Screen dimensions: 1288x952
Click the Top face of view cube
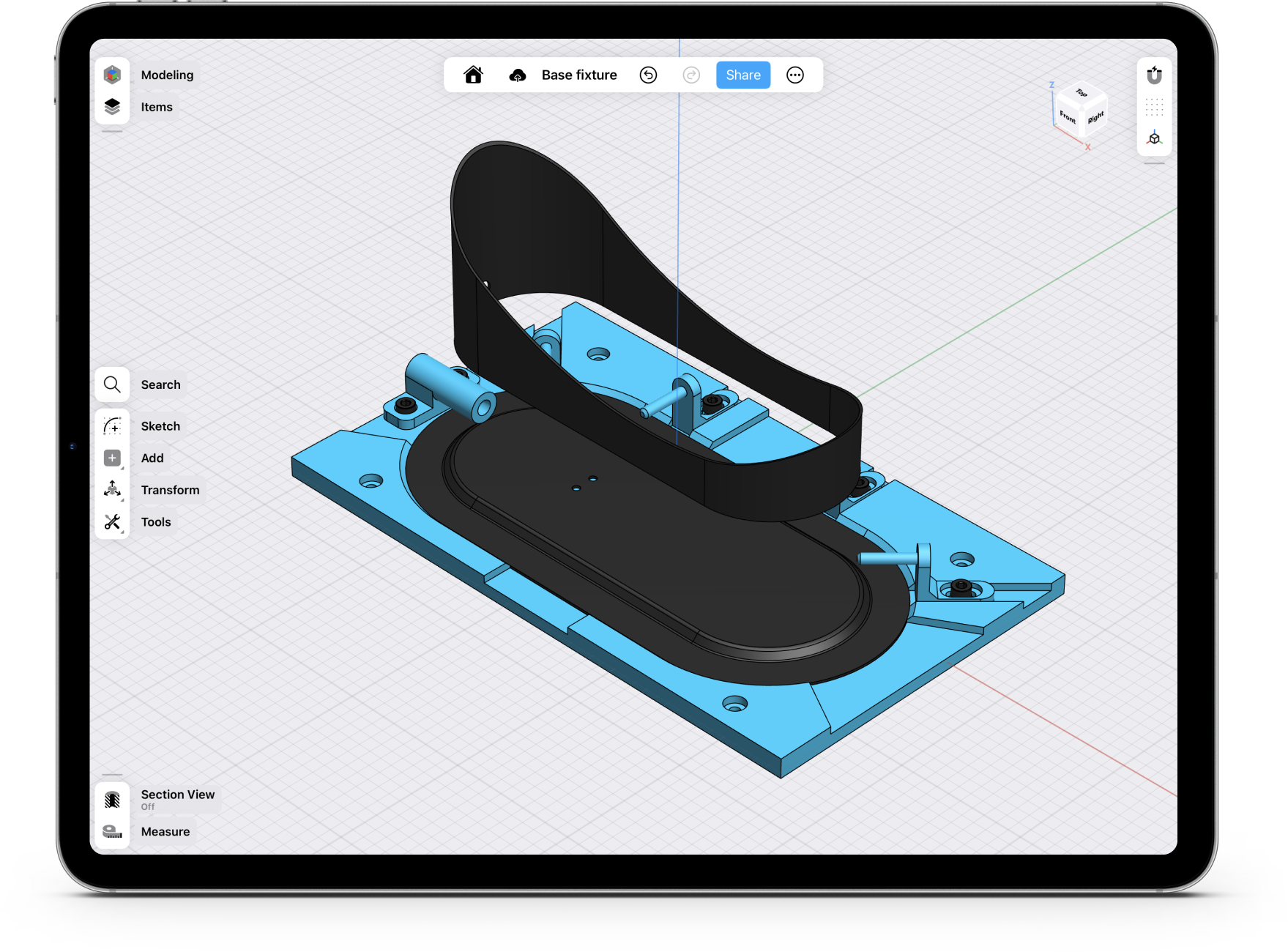(1082, 93)
